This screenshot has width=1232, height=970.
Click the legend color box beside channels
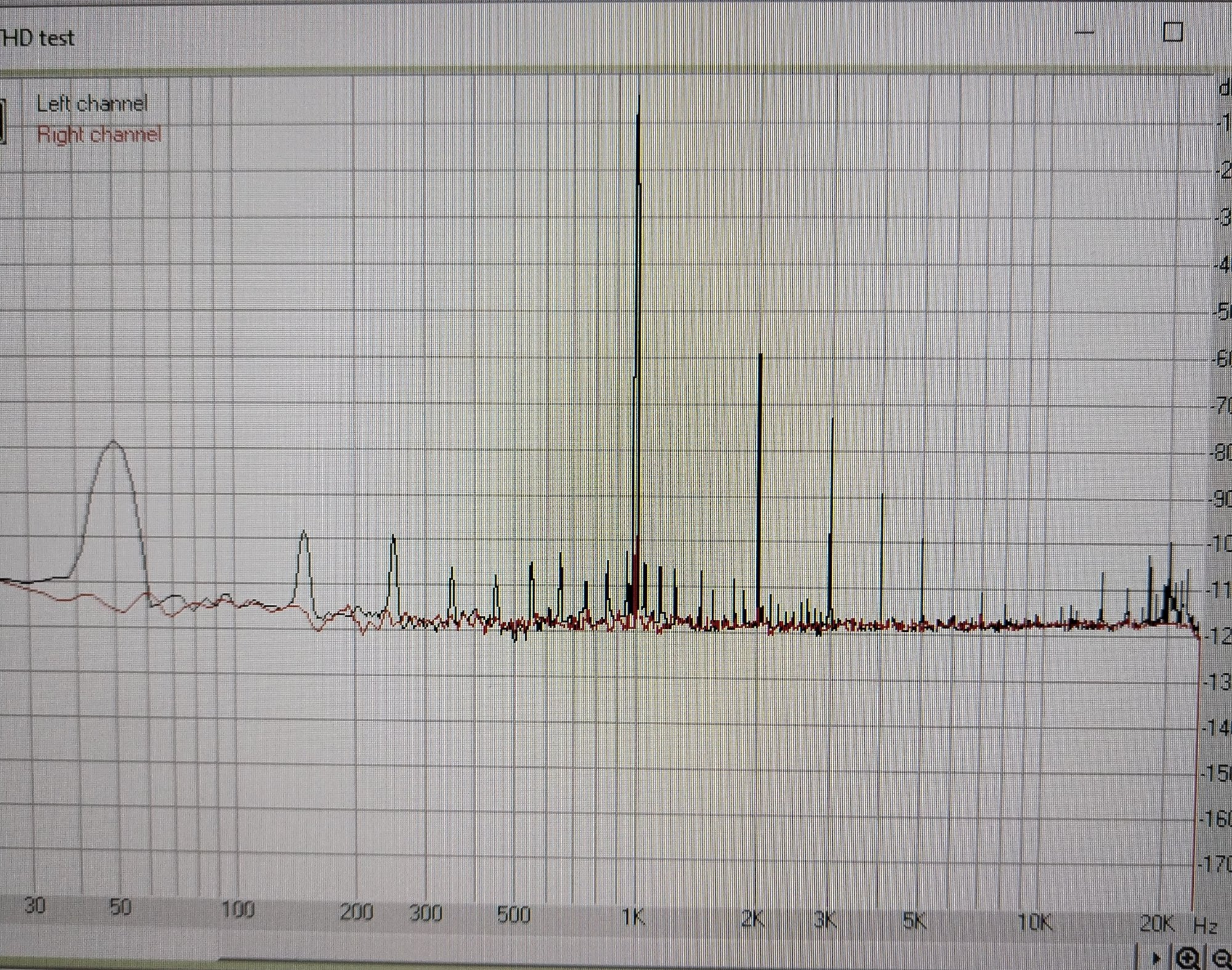2,120
